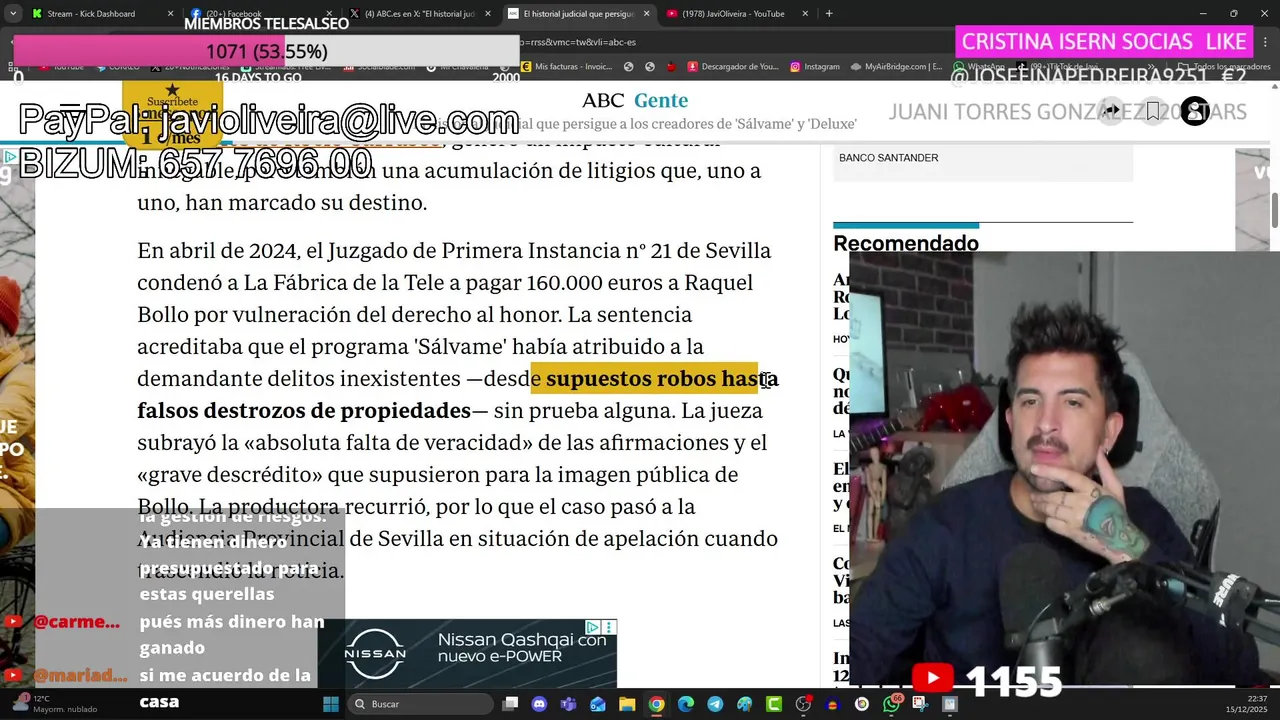Open the new tab plus button
Image resolution: width=1280 pixels, height=720 pixels.
(x=829, y=14)
